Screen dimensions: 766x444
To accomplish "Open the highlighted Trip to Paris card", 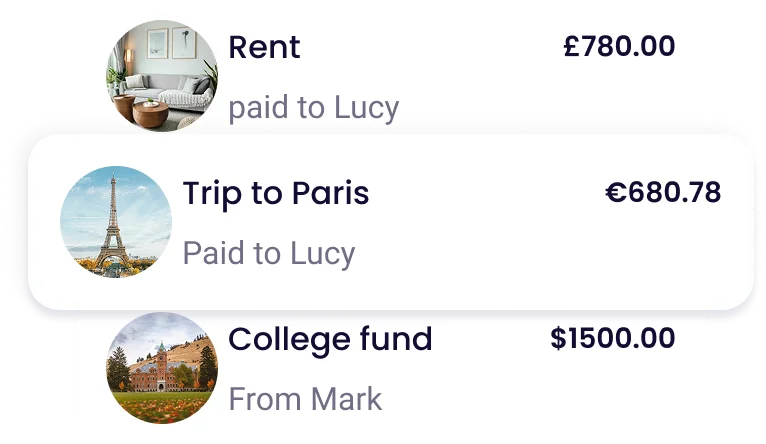I will pos(391,222).
